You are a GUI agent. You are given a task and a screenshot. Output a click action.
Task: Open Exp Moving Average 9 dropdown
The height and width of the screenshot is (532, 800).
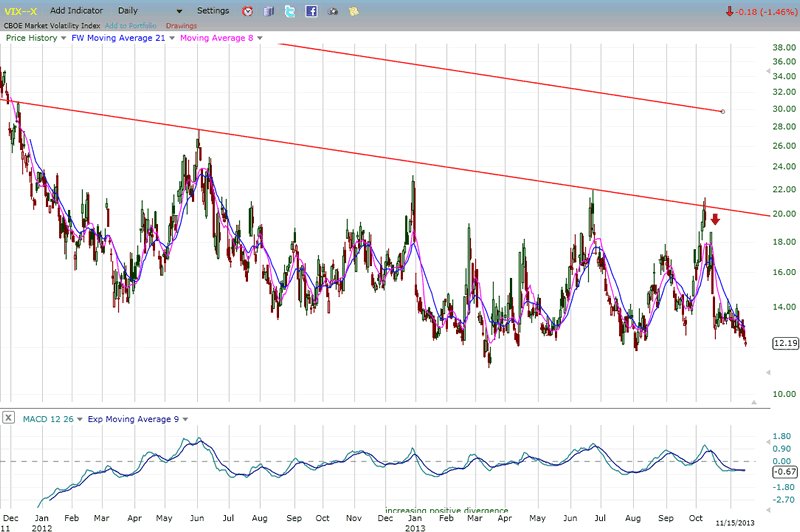click(186, 418)
